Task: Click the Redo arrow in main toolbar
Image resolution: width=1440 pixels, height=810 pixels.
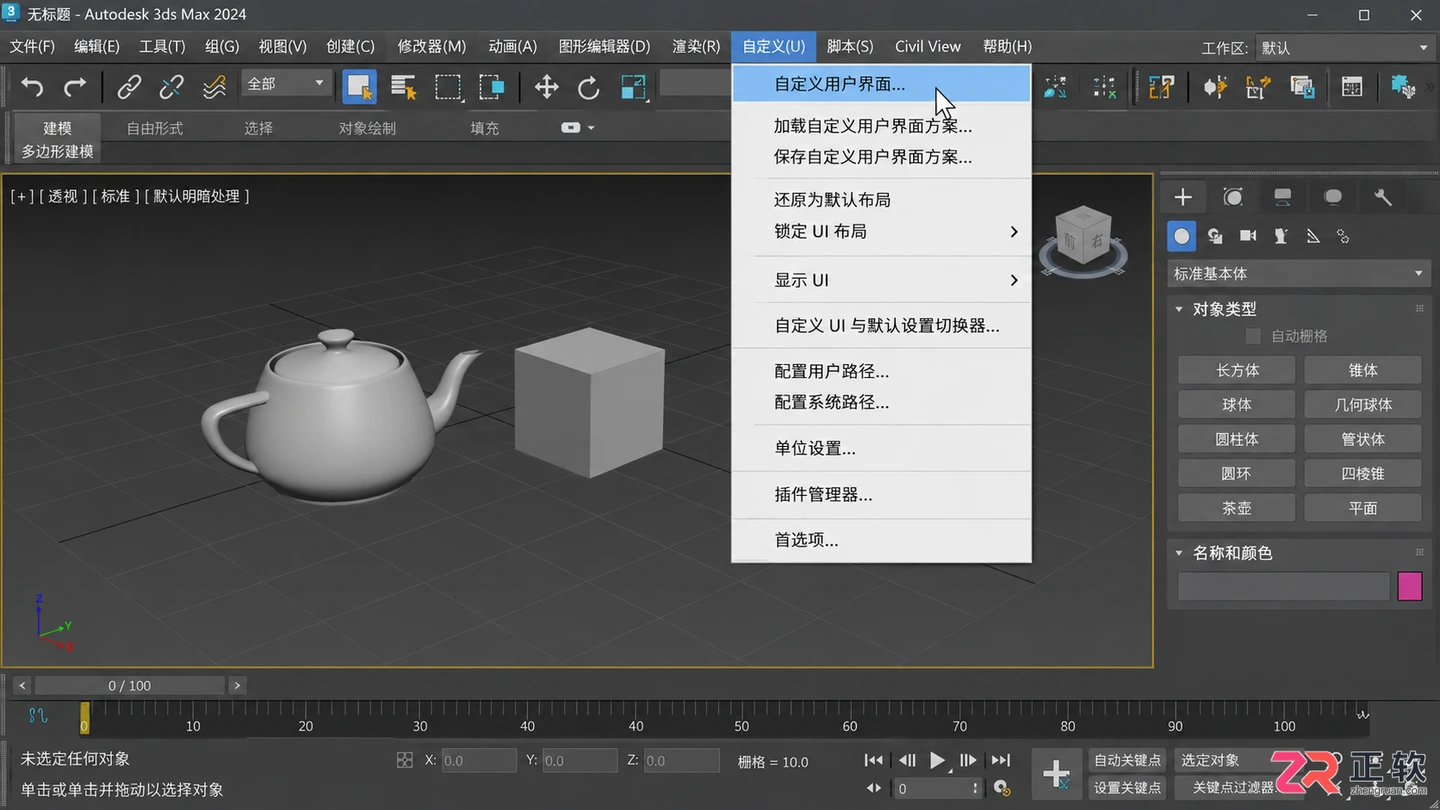Action: pyautogui.click(x=75, y=87)
